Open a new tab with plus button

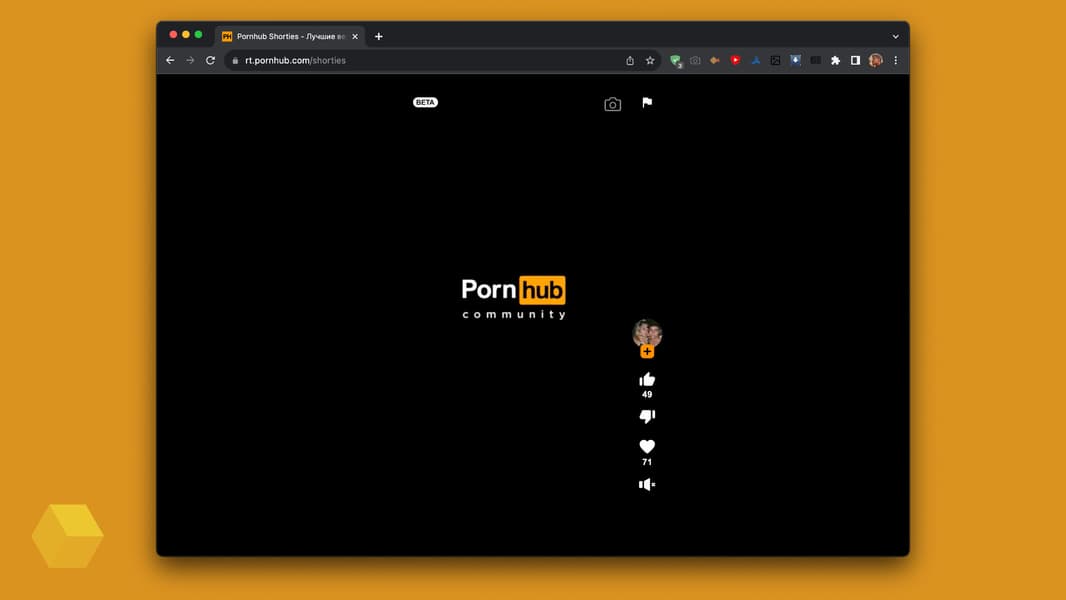379,37
